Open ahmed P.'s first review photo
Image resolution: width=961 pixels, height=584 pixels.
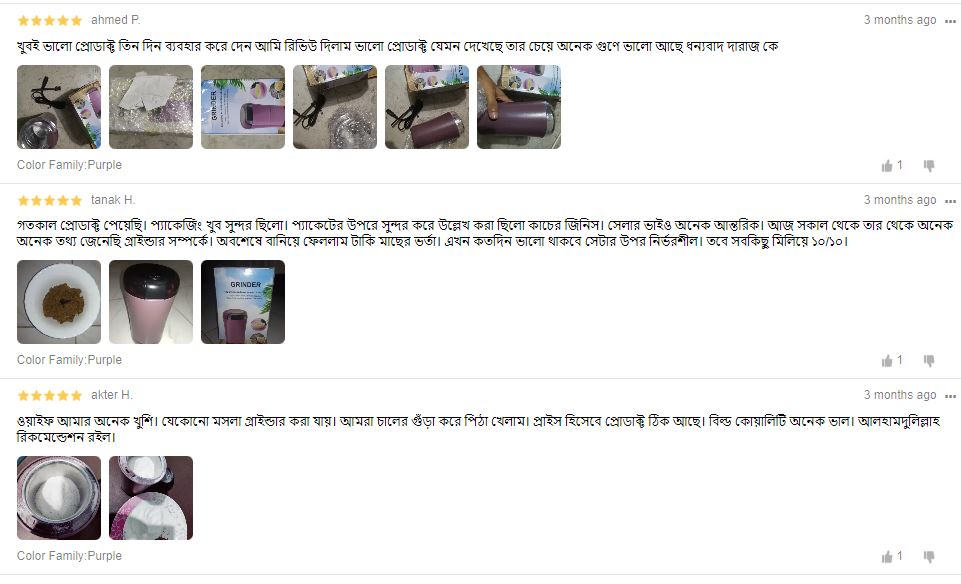coord(59,107)
